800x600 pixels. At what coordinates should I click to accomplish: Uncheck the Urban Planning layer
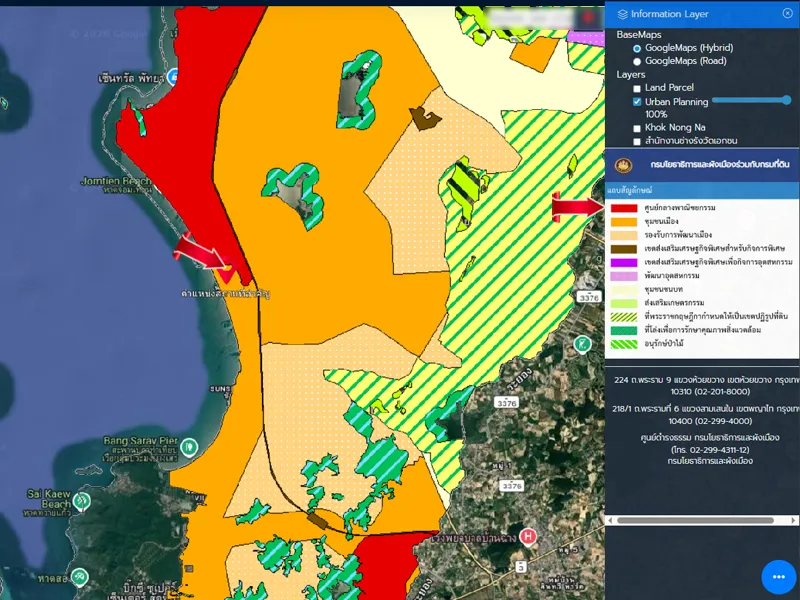(637, 102)
